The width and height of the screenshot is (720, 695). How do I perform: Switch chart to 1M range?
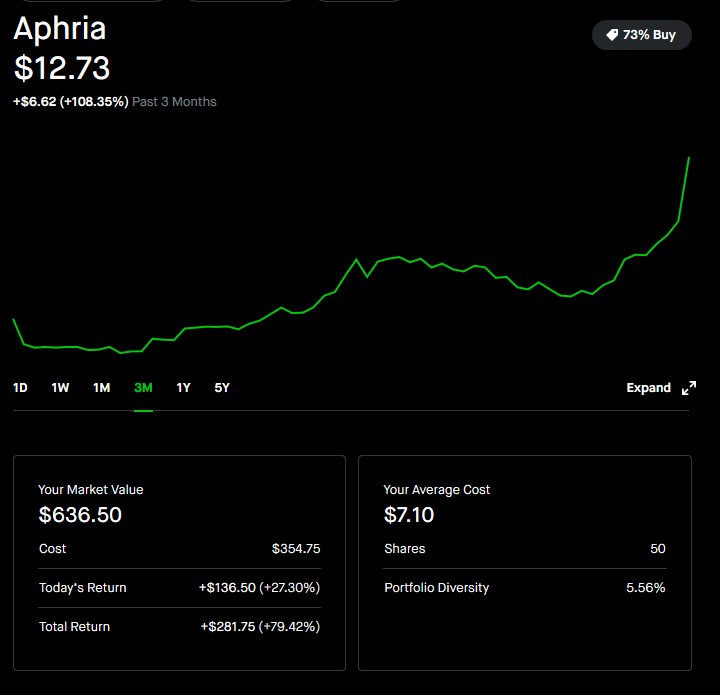point(101,388)
